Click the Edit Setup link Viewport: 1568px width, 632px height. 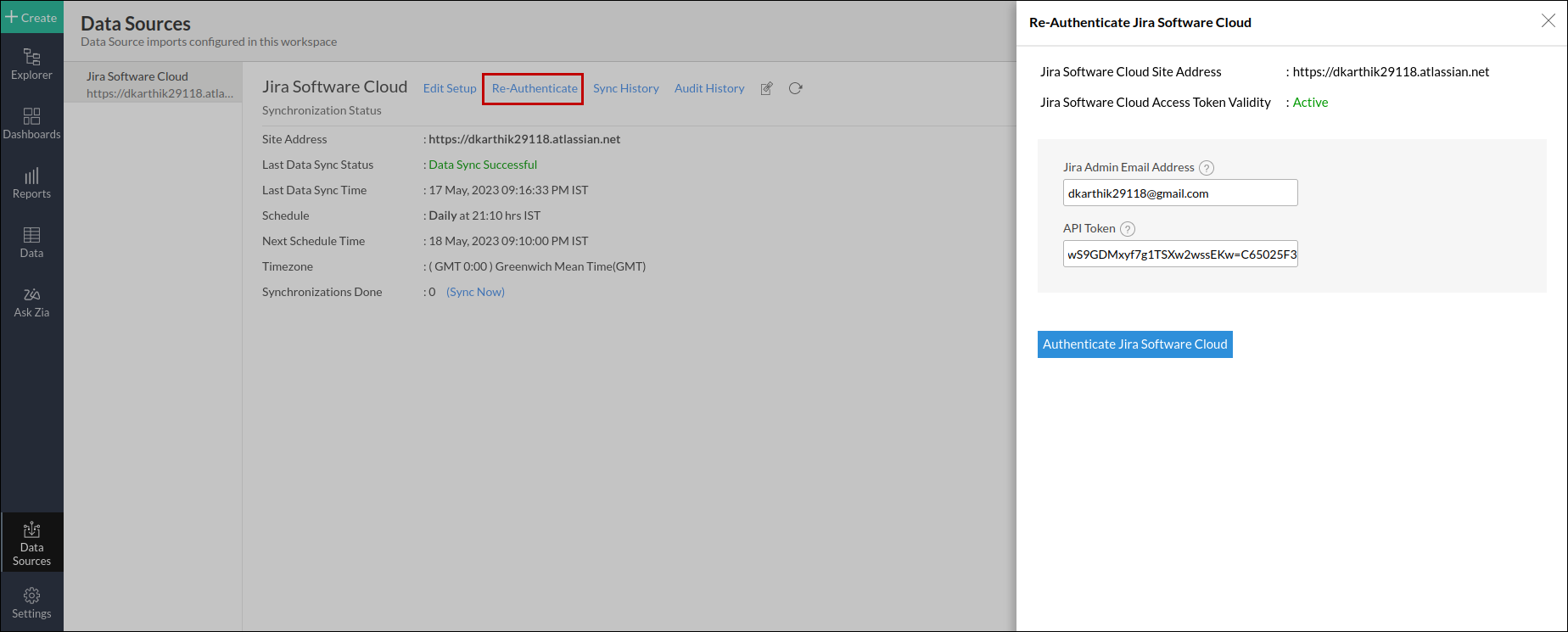(450, 88)
